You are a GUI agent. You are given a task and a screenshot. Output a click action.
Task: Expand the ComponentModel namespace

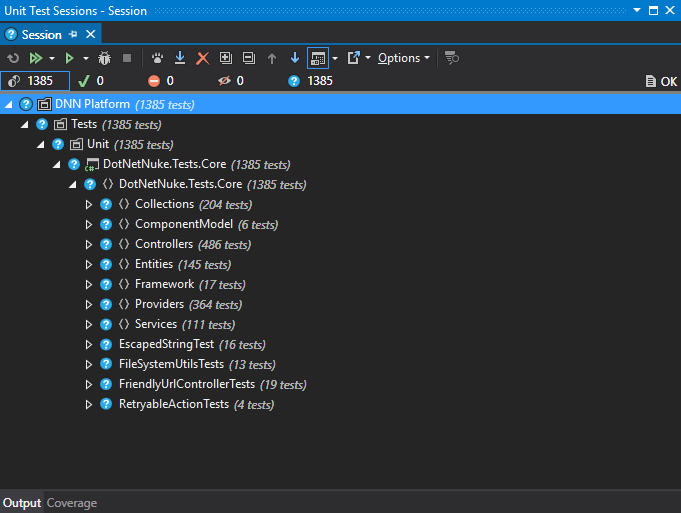tap(89, 225)
